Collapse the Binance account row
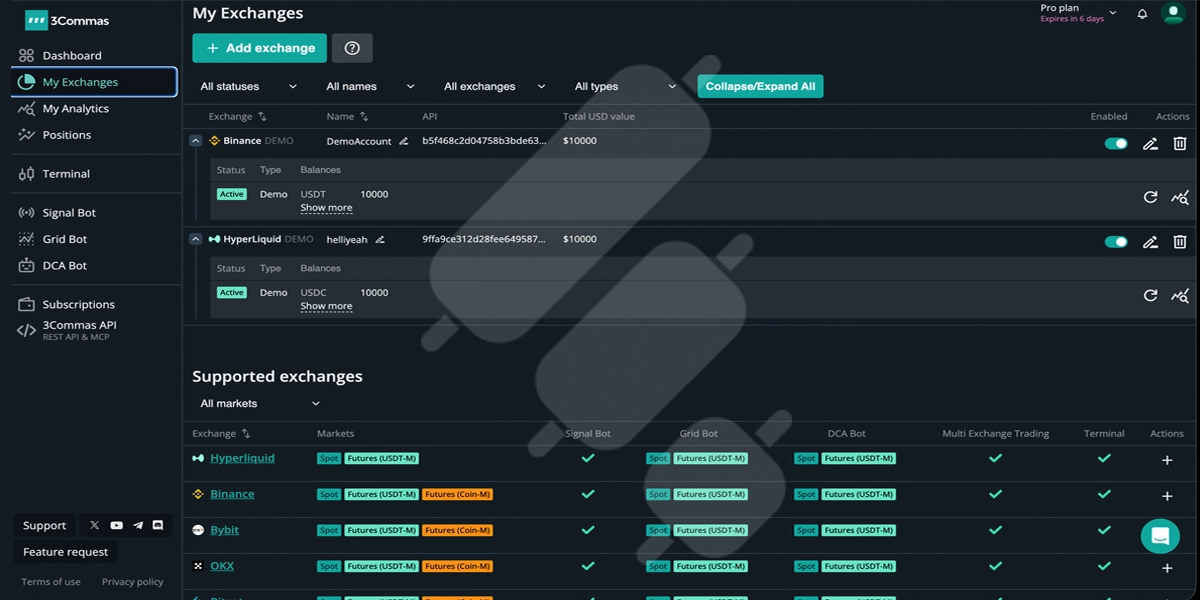The height and width of the screenshot is (600, 1200). pos(196,141)
